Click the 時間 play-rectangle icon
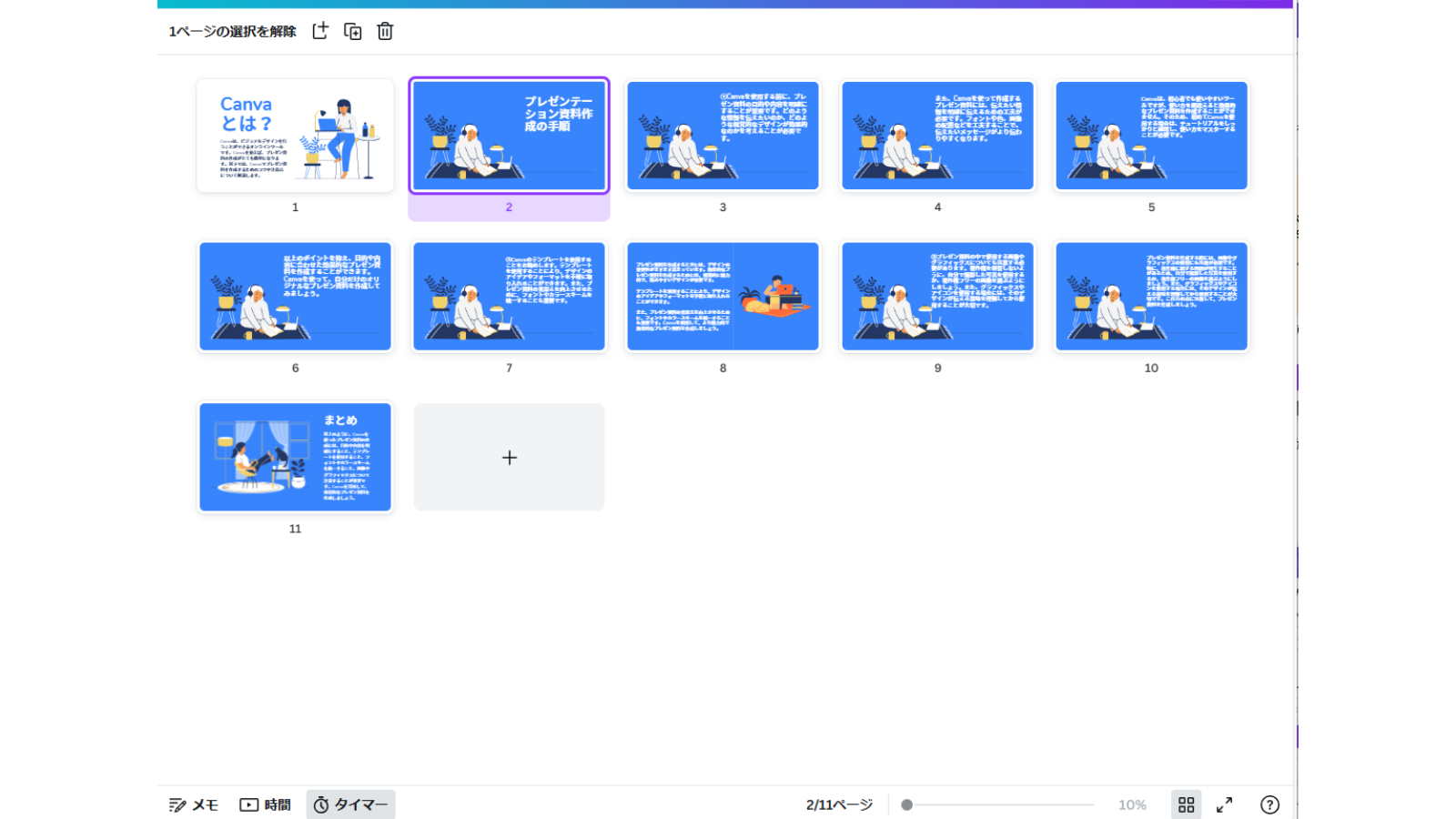The height and width of the screenshot is (819, 1456). (248, 804)
